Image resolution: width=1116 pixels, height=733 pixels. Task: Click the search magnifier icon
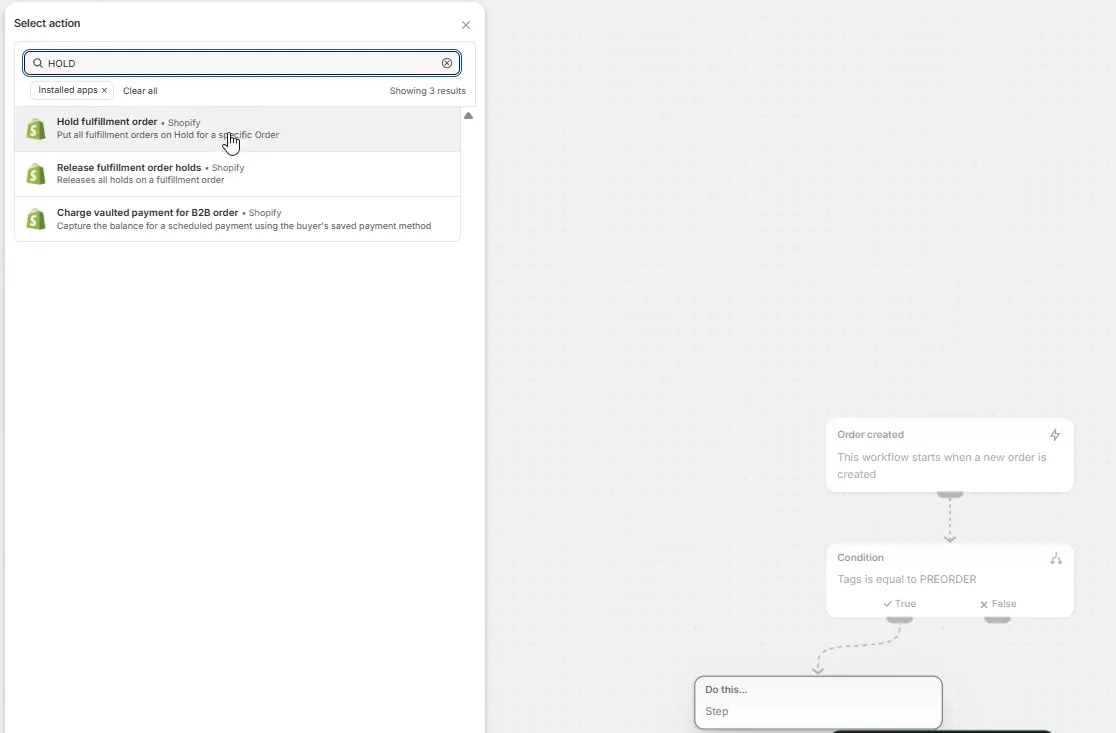point(38,63)
